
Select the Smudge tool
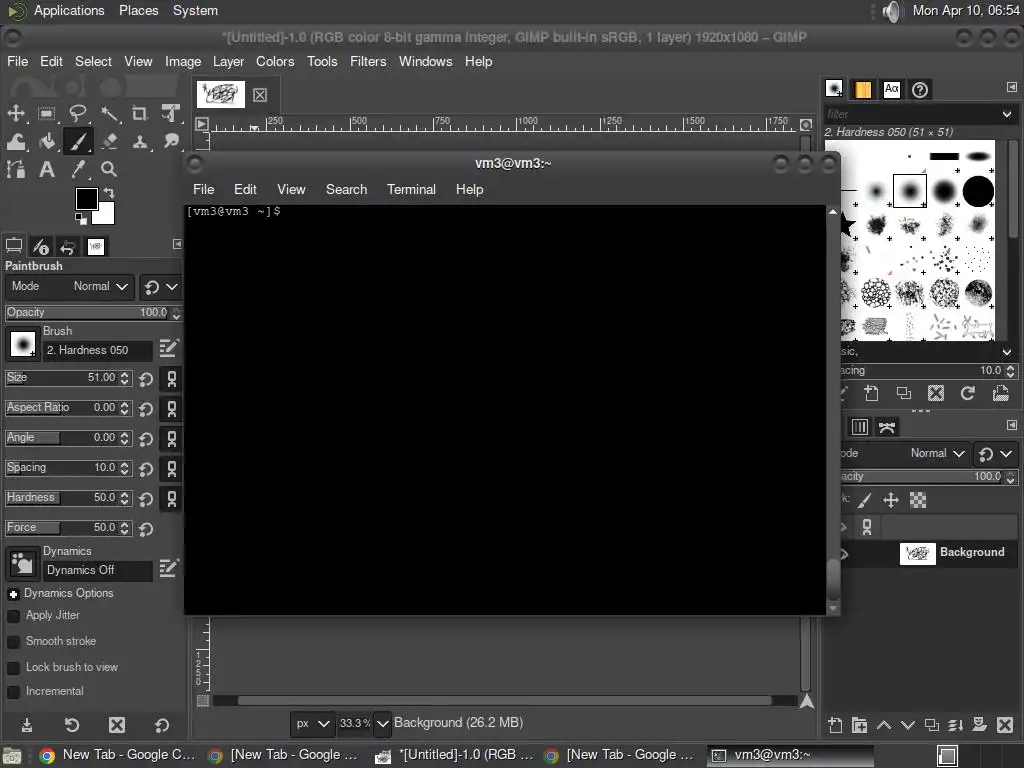[x=170, y=141]
